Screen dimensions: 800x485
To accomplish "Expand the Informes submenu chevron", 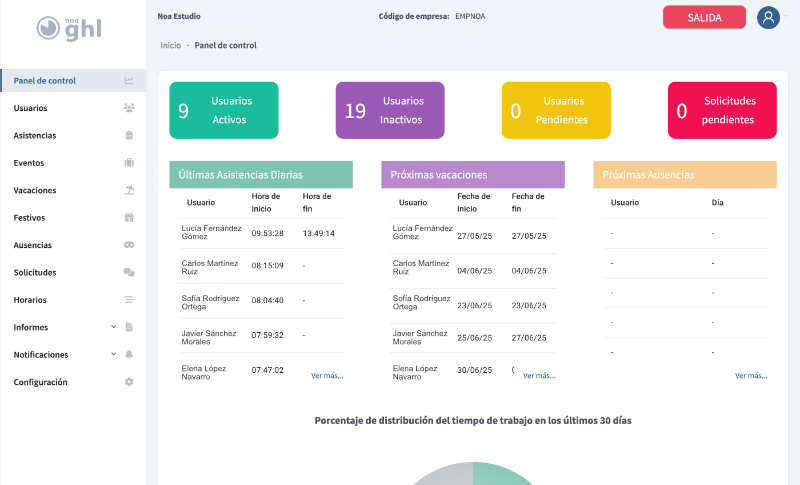I will 114,327.
